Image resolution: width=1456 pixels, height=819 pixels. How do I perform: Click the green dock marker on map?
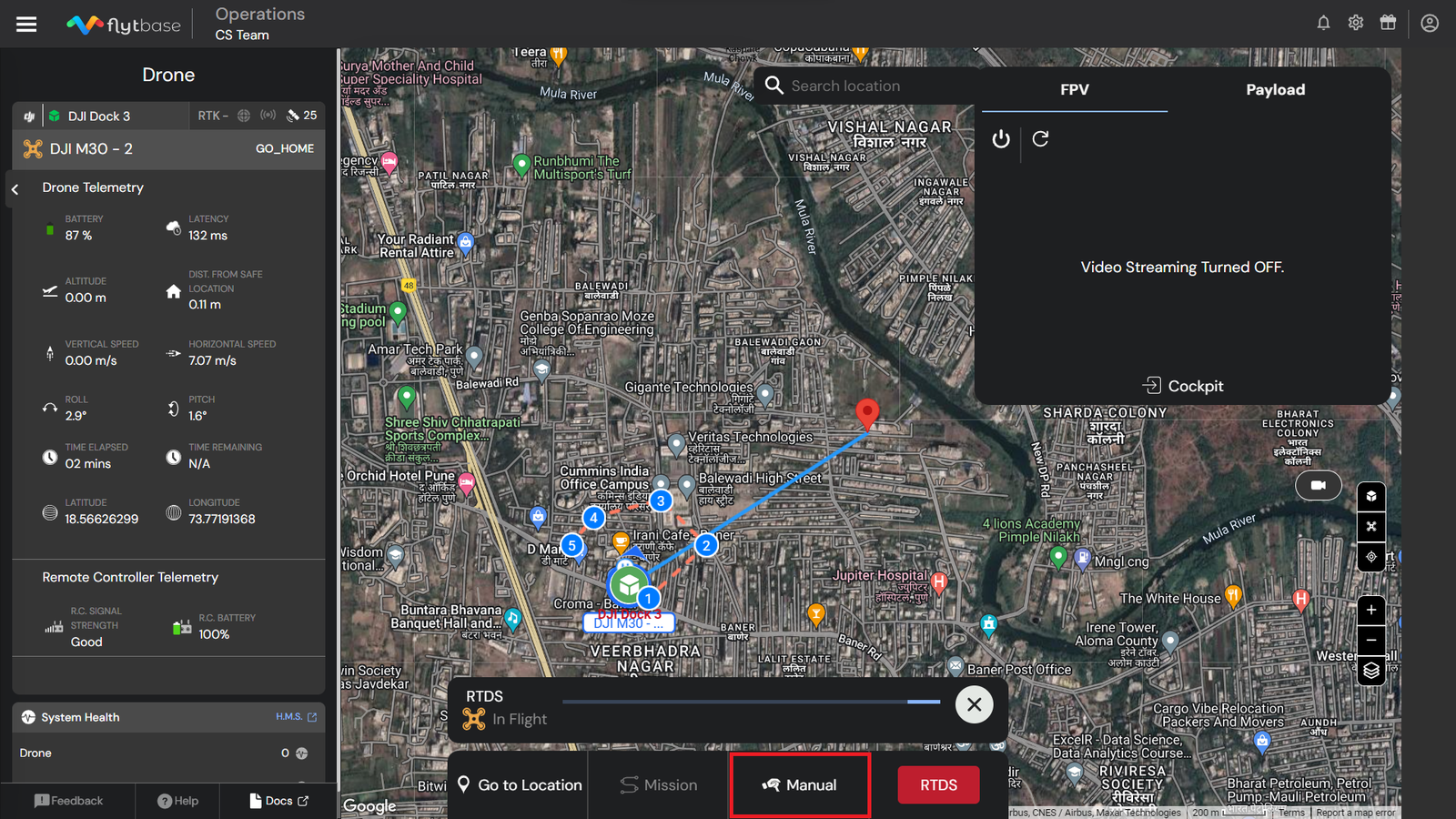(628, 584)
